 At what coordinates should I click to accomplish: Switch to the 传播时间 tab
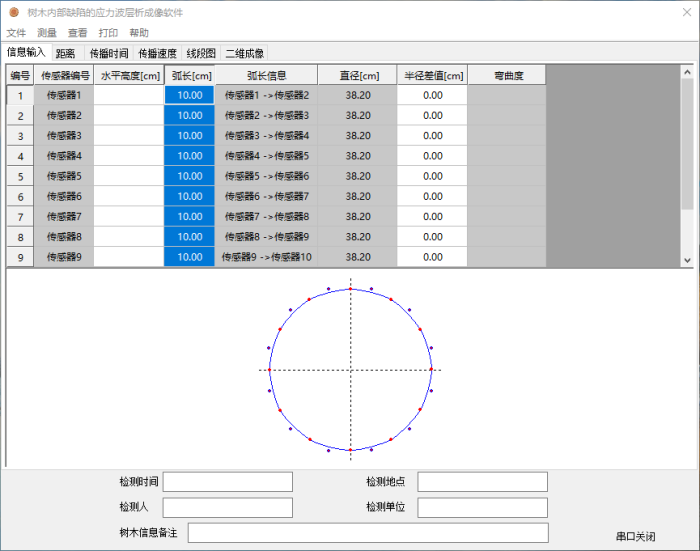(x=108, y=53)
